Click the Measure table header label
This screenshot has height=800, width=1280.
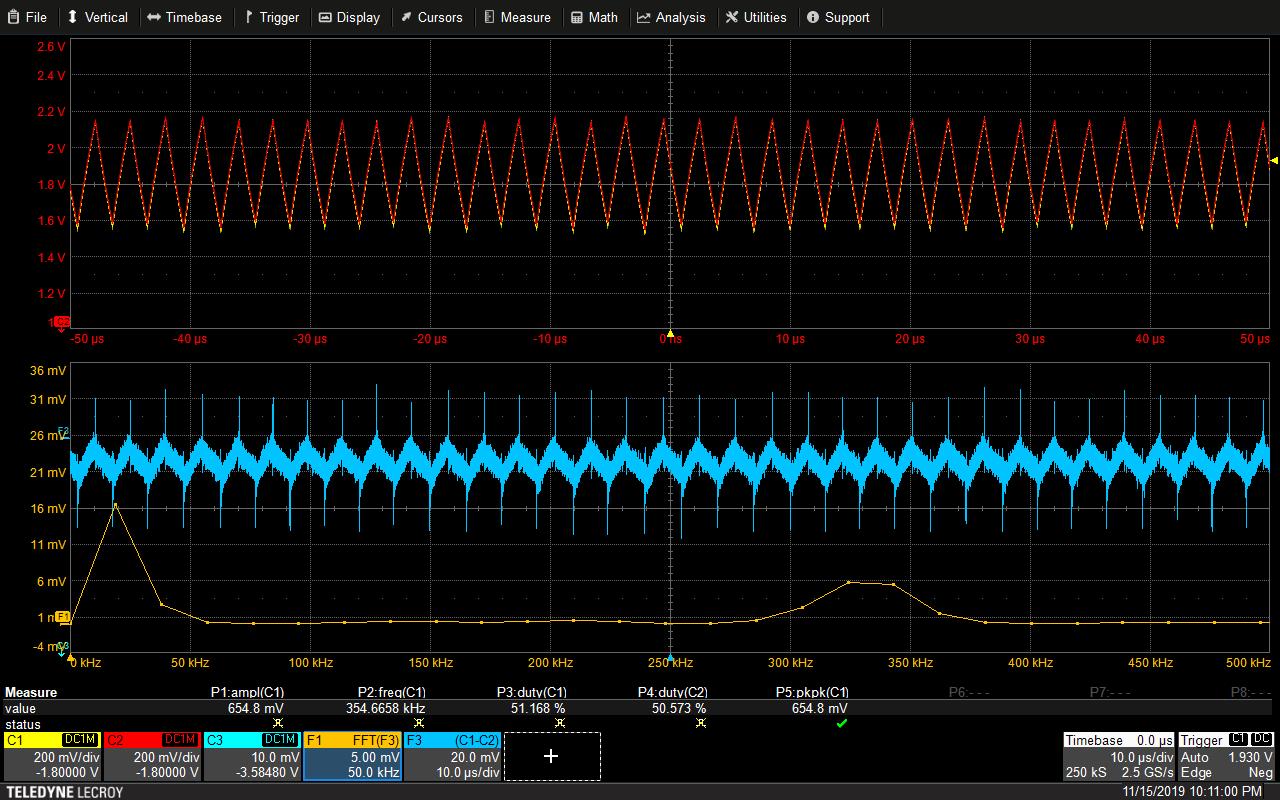[31, 692]
